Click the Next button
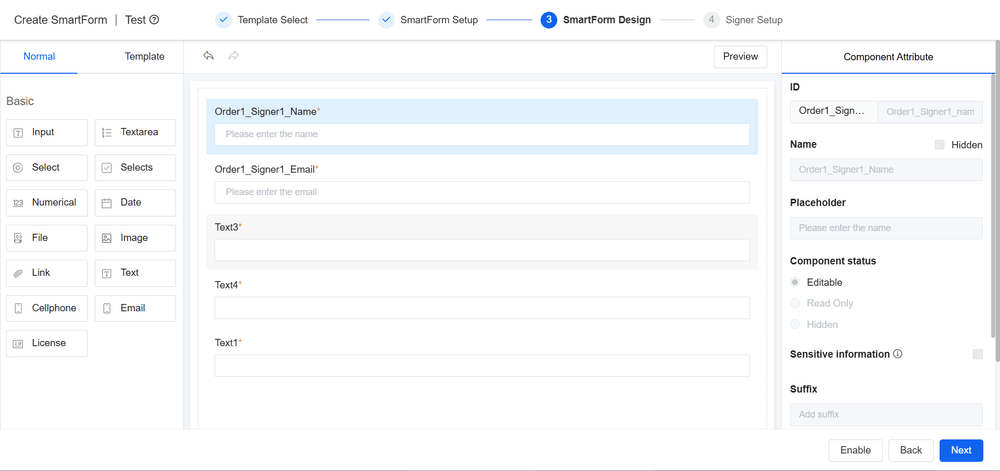Screen dimensions: 1000x471 960,450
